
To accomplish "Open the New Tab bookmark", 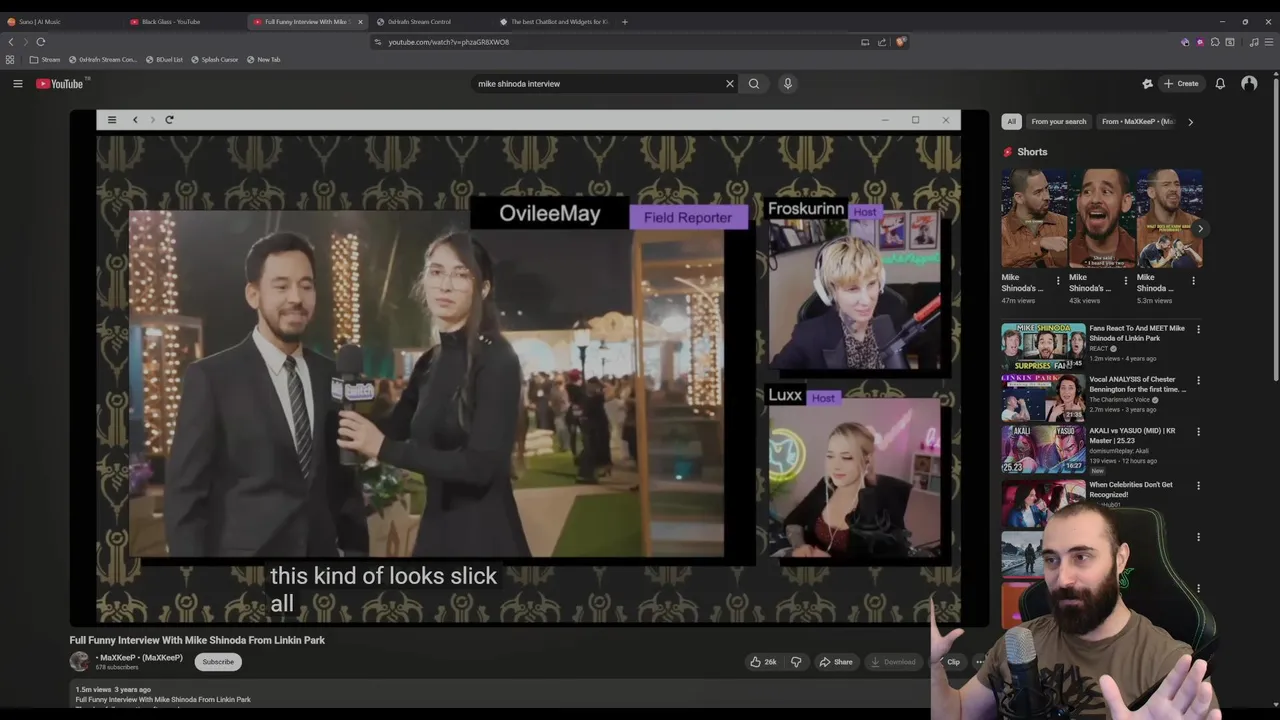I will coord(264,60).
